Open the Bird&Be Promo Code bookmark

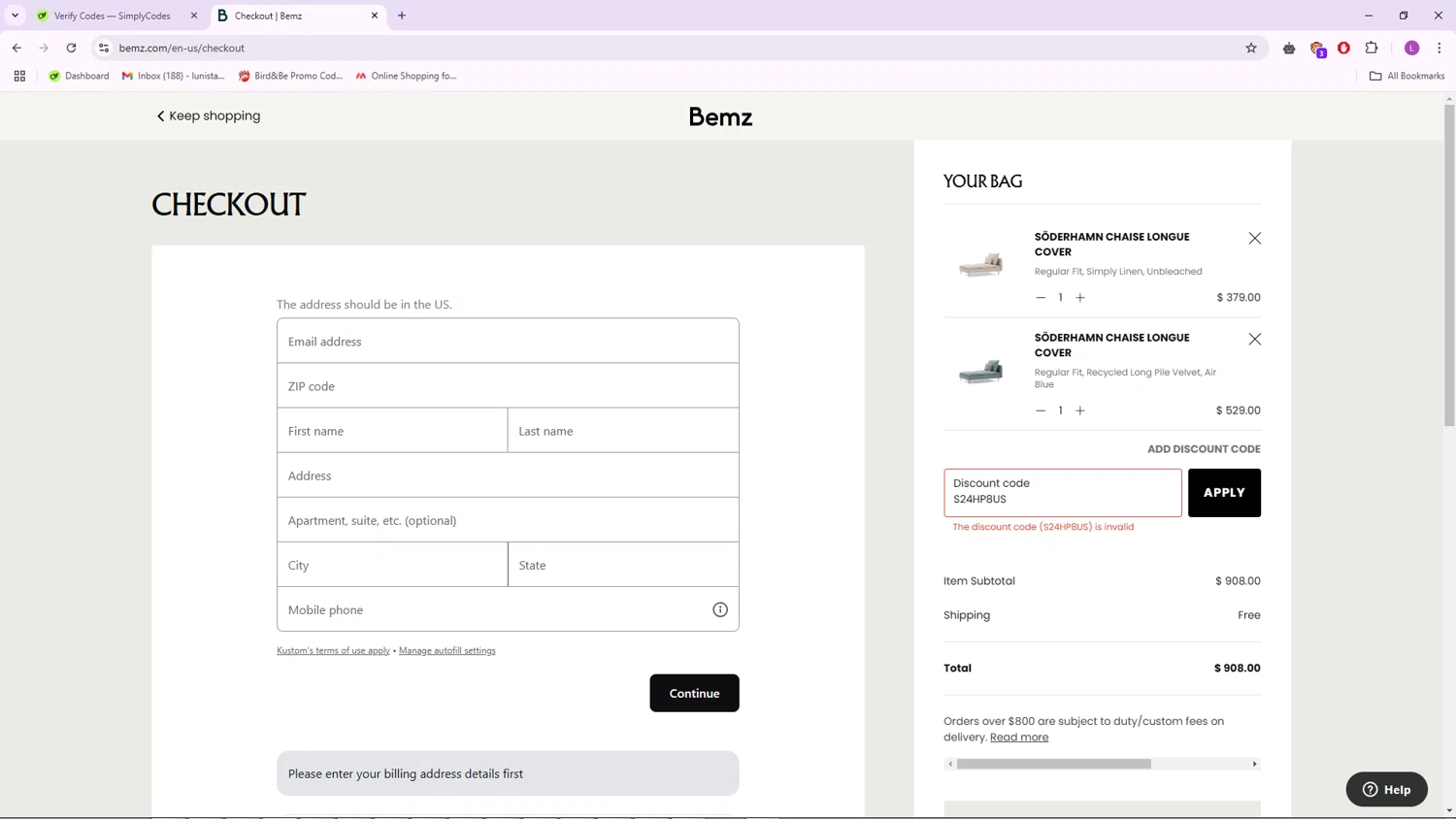291,76
